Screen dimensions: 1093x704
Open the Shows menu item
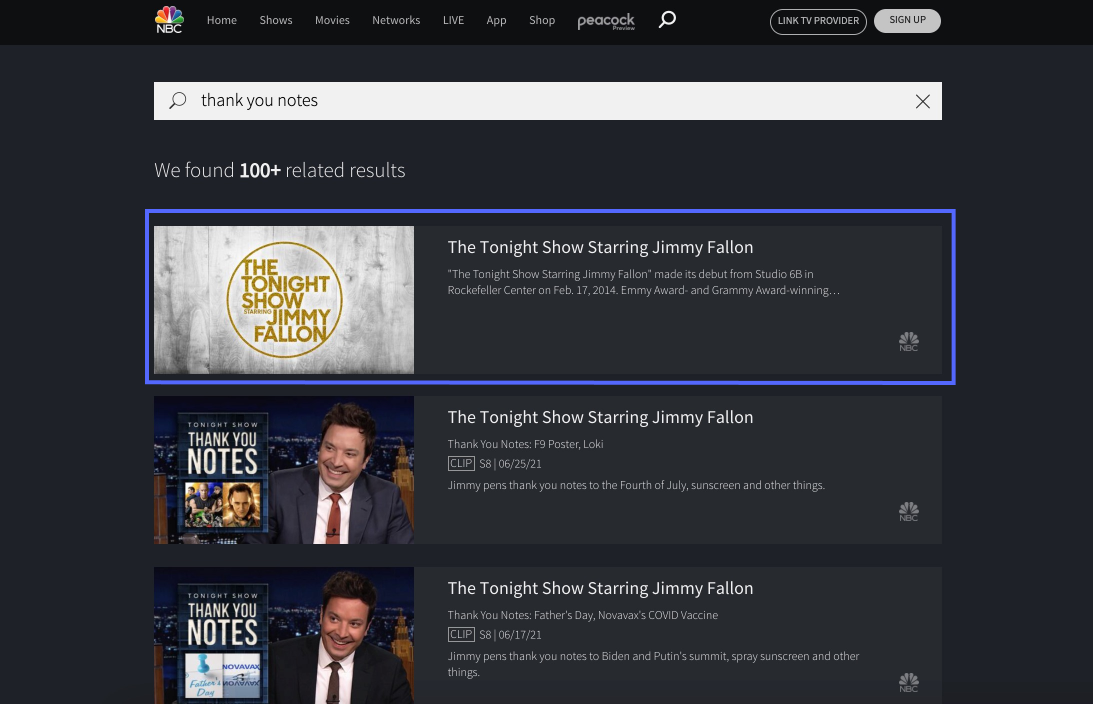pyautogui.click(x=276, y=20)
